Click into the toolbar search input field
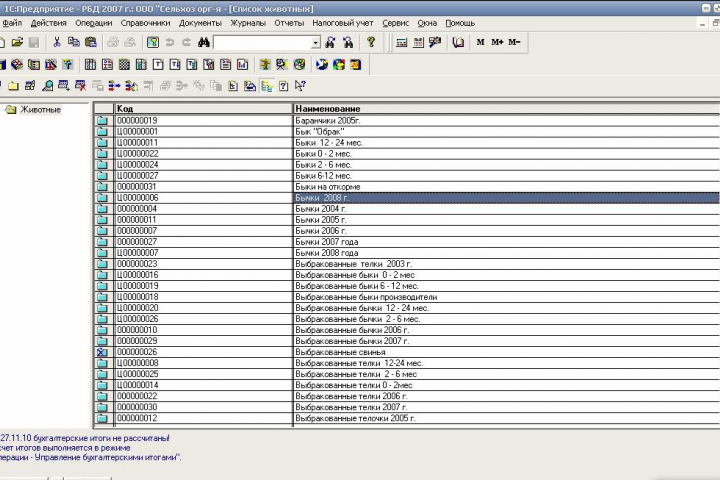The image size is (720, 480). (263, 43)
